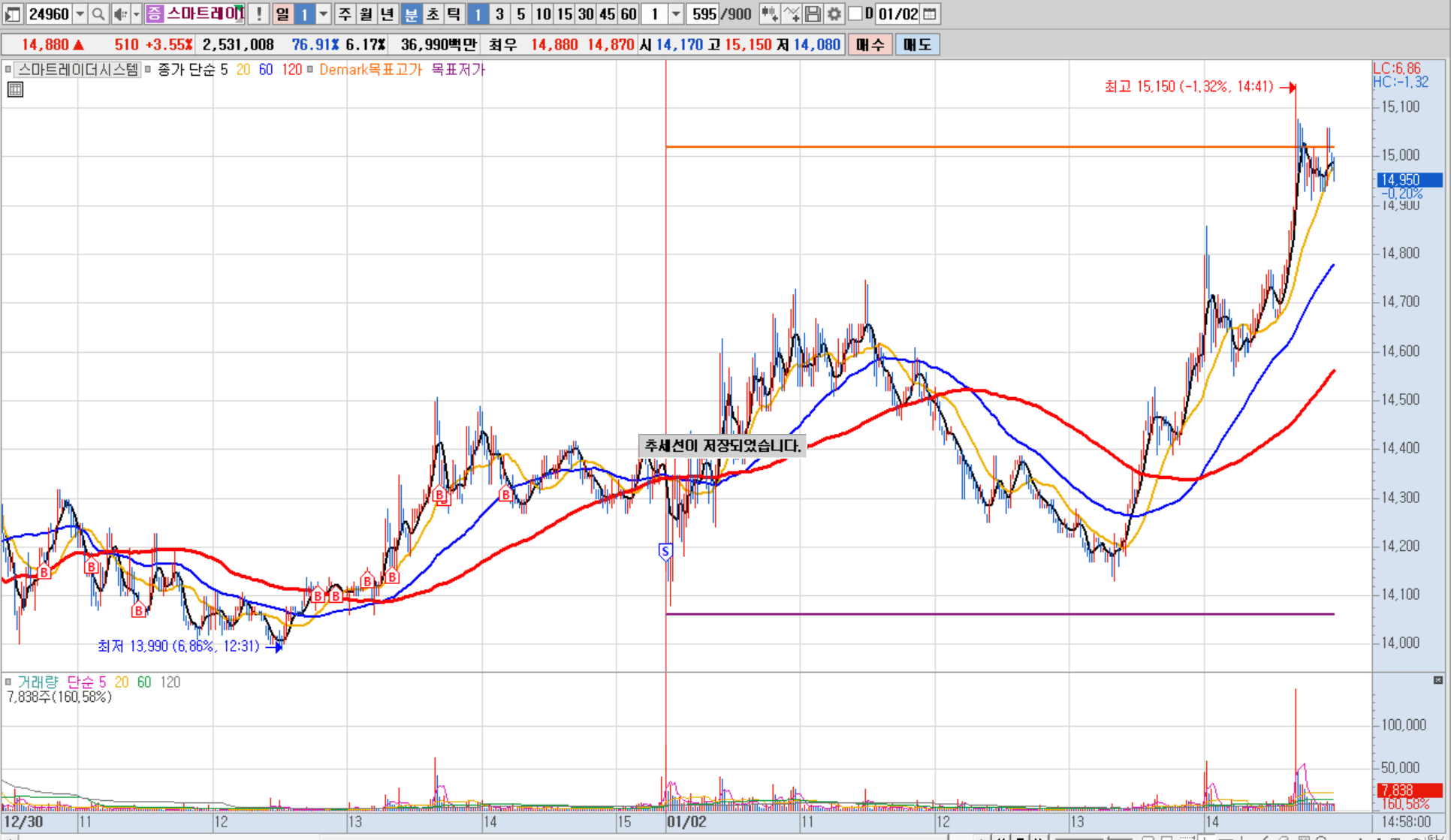The height and width of the screenshot is (840, 1451).
Task: Click the 01/02 date input field
Action: pos(898,14)
